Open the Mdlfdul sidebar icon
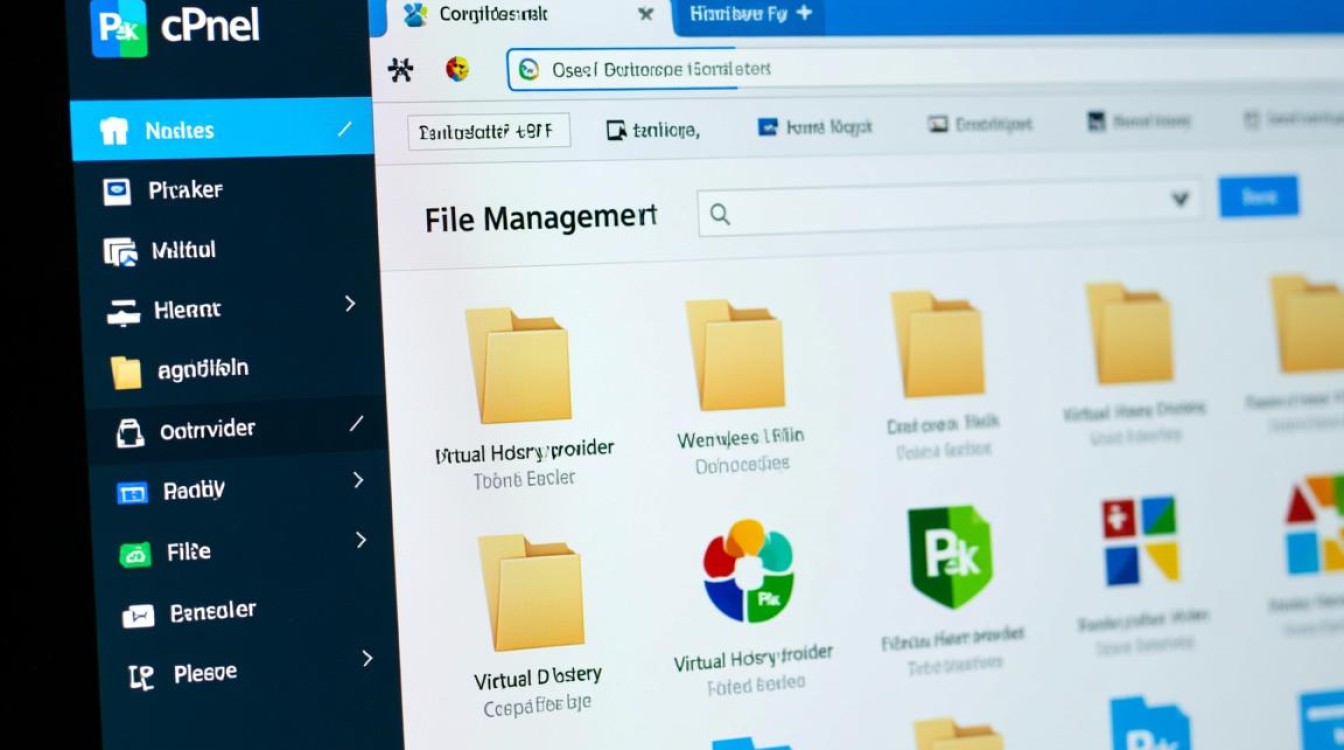The height and width of the screenshot is (750, 1344). click(x=120, y=252)
